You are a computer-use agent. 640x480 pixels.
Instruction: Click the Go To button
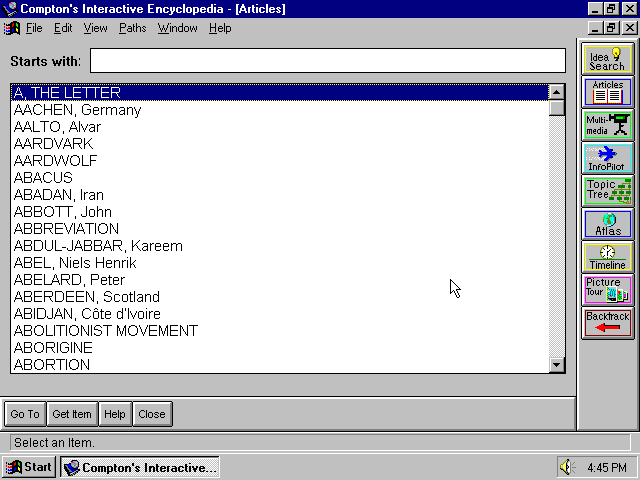coord(25,414)
